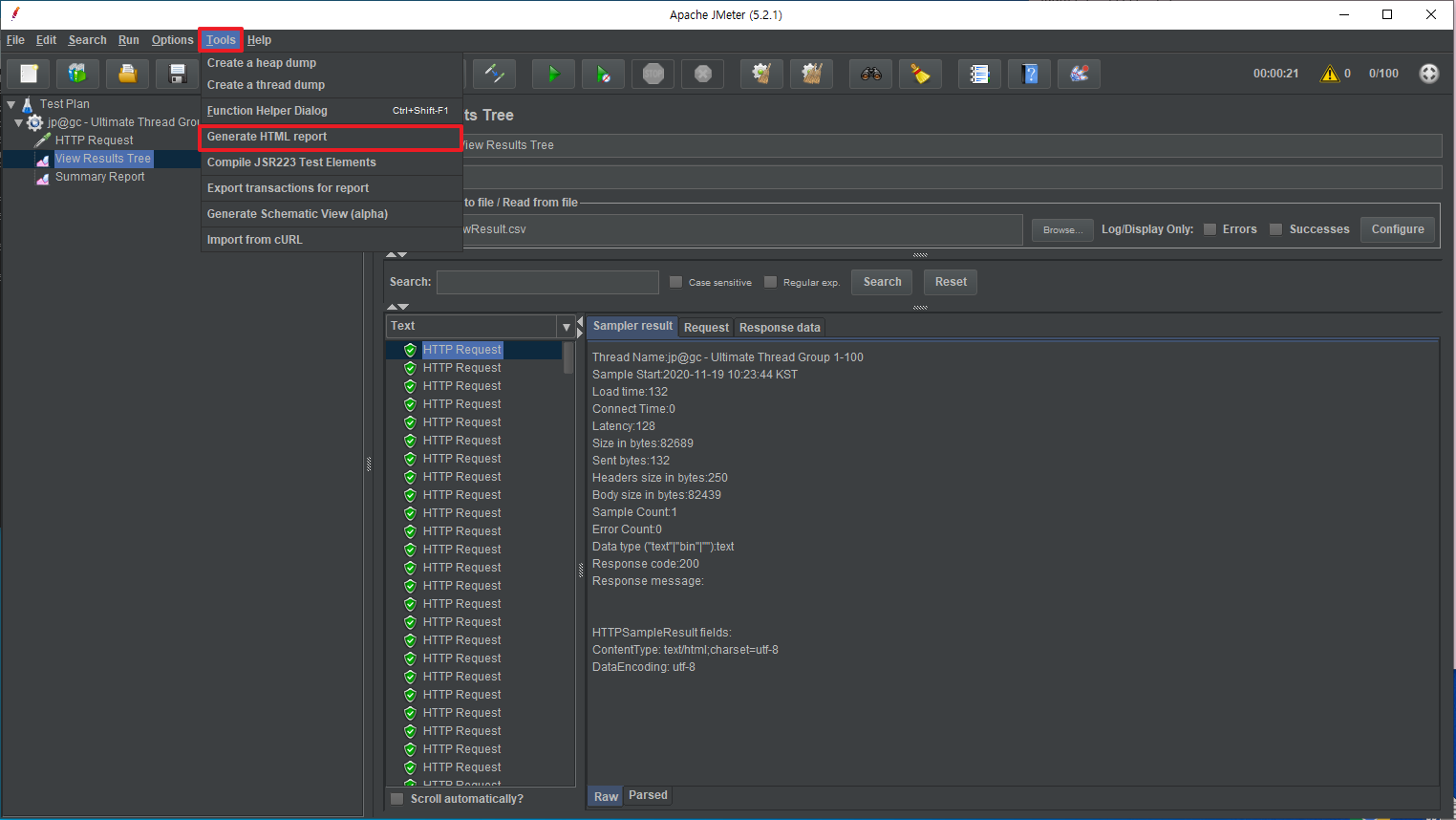Click the Open file icon
Viewport: 1456px width, 820px height.
(127, 74)
